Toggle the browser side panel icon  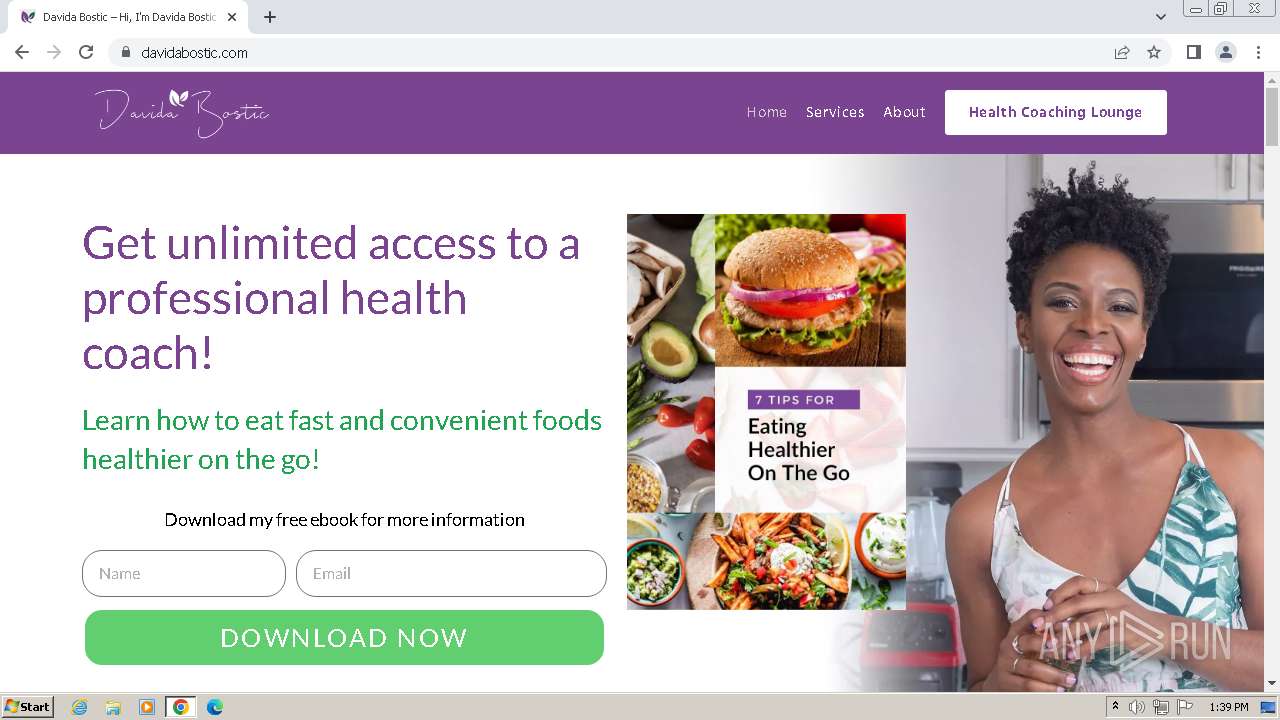pos(1193,52)
